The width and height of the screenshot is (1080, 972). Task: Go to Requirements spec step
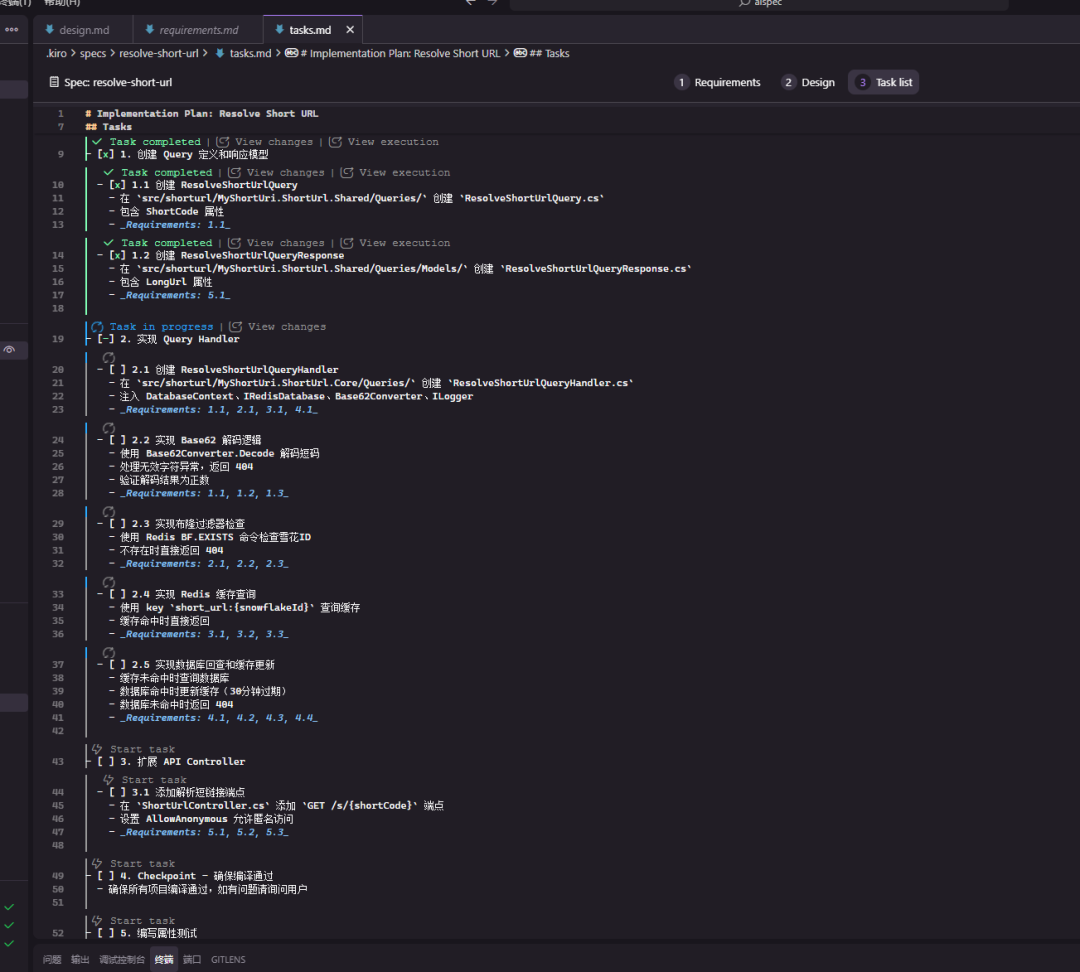pyautogui.click(x=718, y=82)
